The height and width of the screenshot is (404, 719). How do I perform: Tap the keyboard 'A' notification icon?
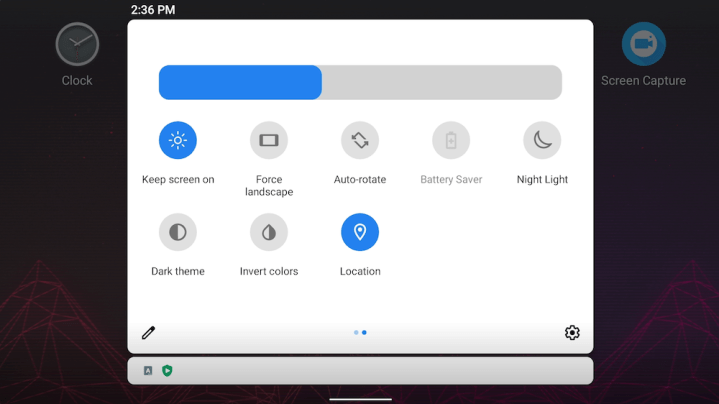[x=148, y=371]
